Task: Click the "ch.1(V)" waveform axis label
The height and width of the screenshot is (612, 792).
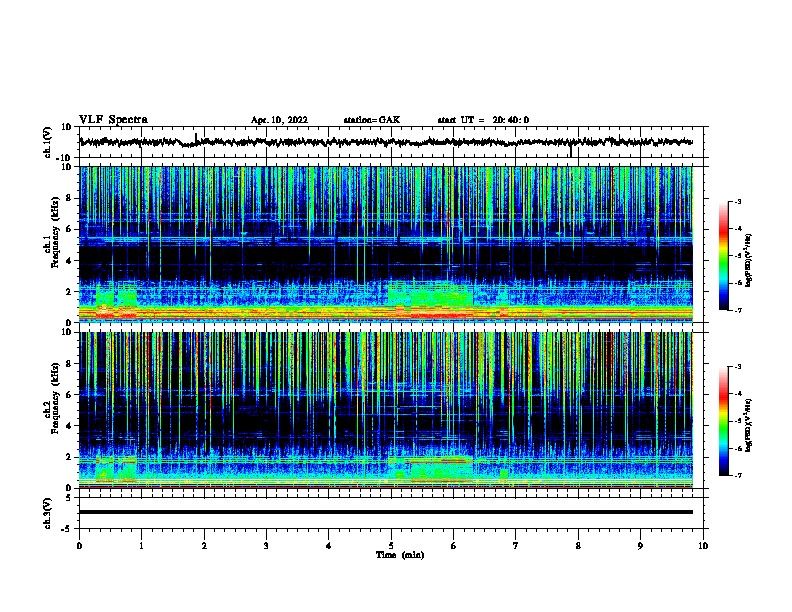Action: point(48,142)
